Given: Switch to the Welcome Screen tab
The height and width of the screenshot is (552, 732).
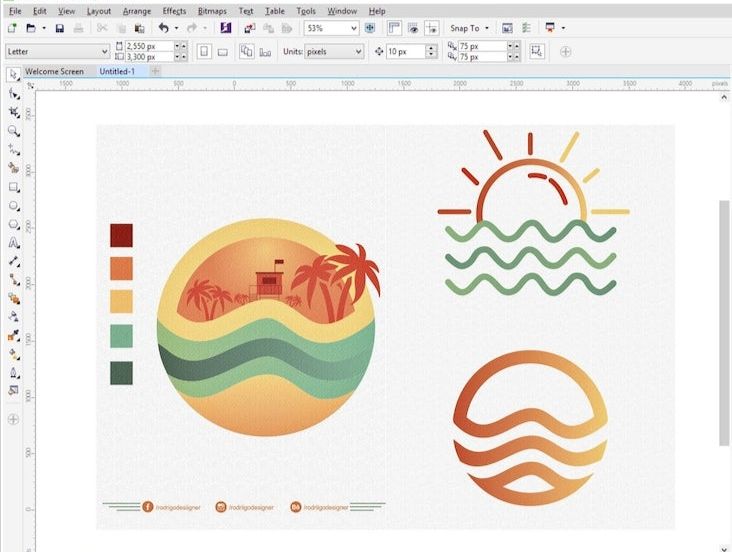Looking at the screenshot, I should 55,72.
